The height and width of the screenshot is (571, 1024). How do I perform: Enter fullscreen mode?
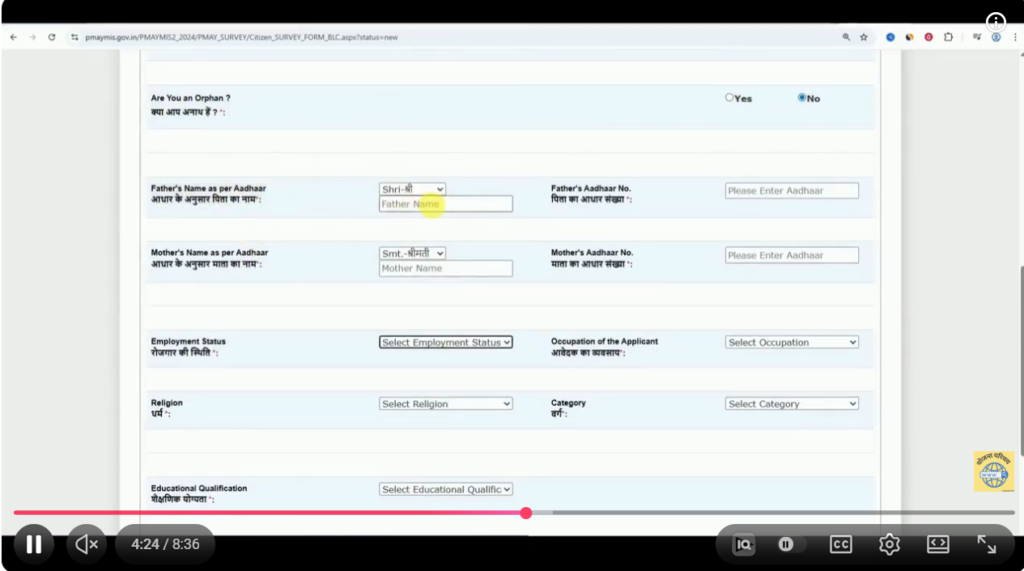(986, 544)
